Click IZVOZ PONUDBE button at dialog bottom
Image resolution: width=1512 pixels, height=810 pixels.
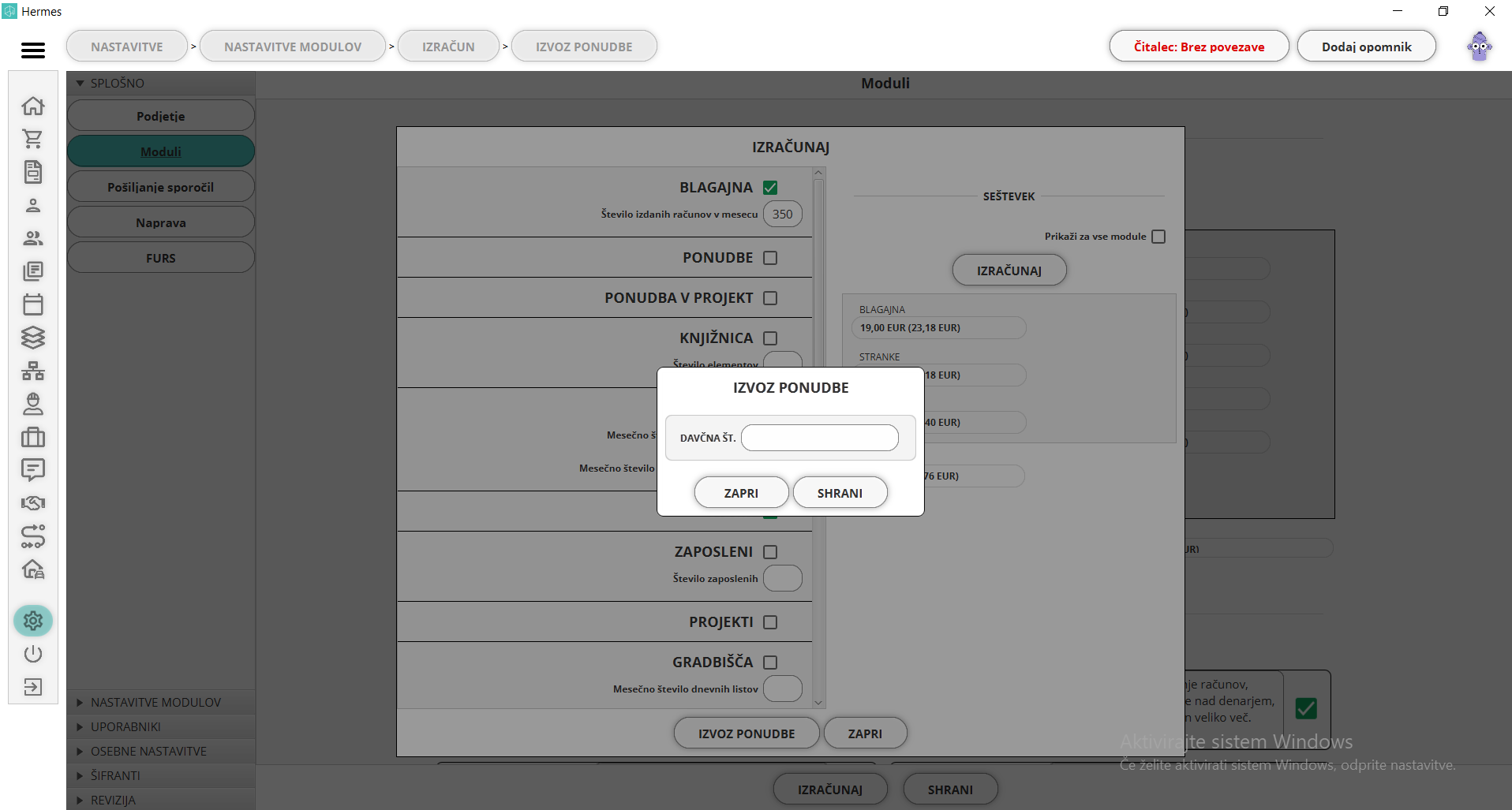(x=747, y=733)
